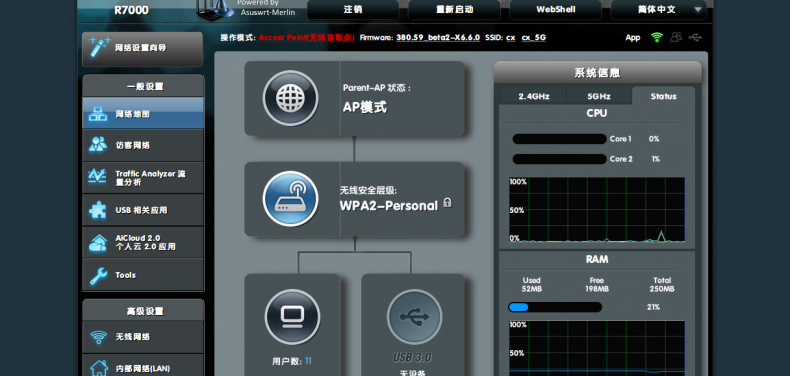Click the WPA2-Personal lock icon
This screenshot has height=376, width=790.
447,203
